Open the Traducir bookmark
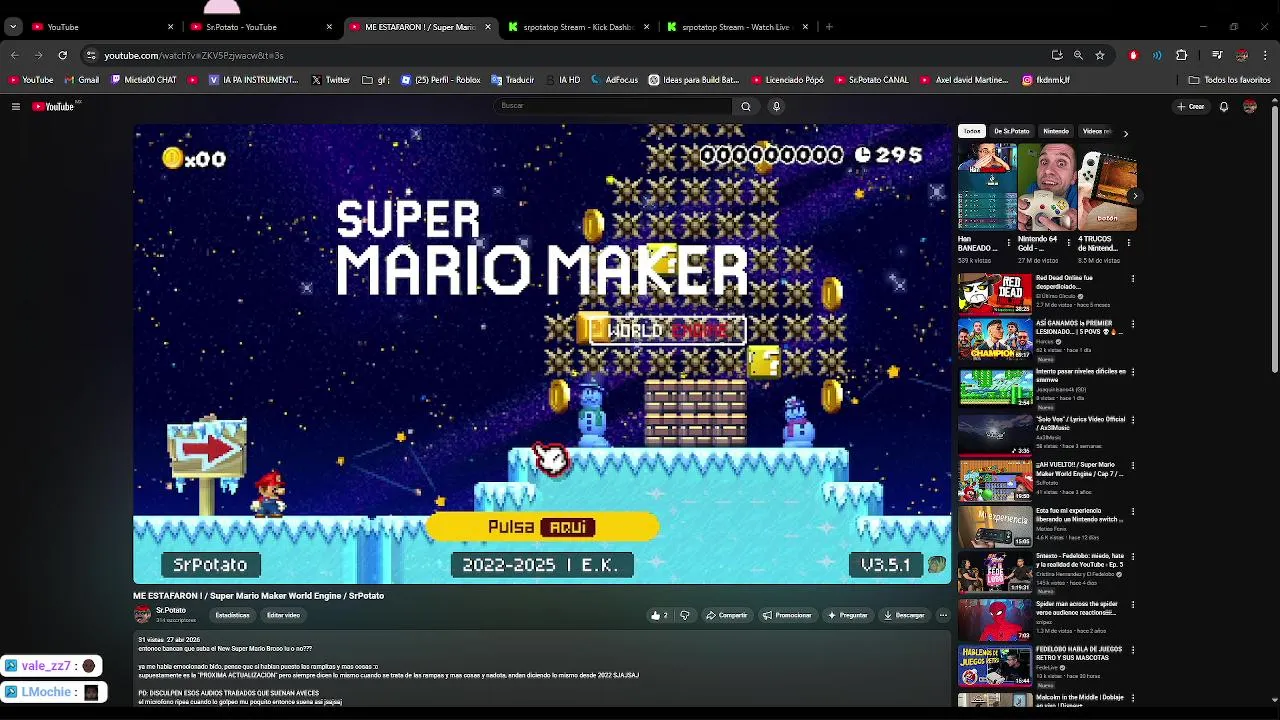Image resolution: width=1280 pixels, height=720 pixels. coord(514,80)
